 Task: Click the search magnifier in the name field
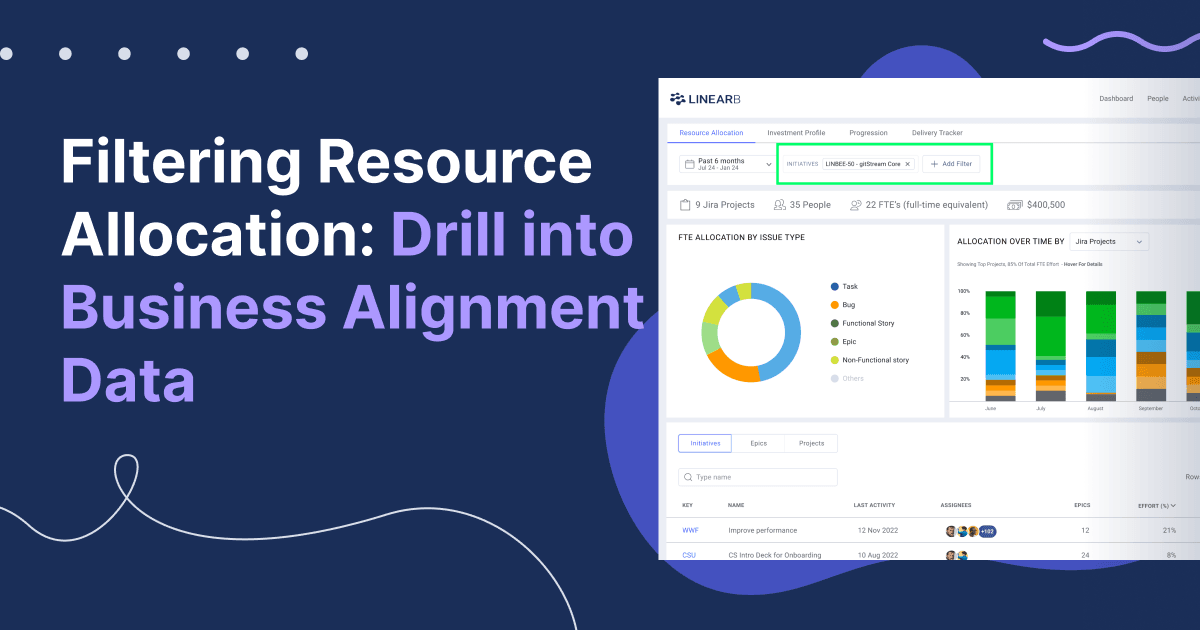pos(691,477)
